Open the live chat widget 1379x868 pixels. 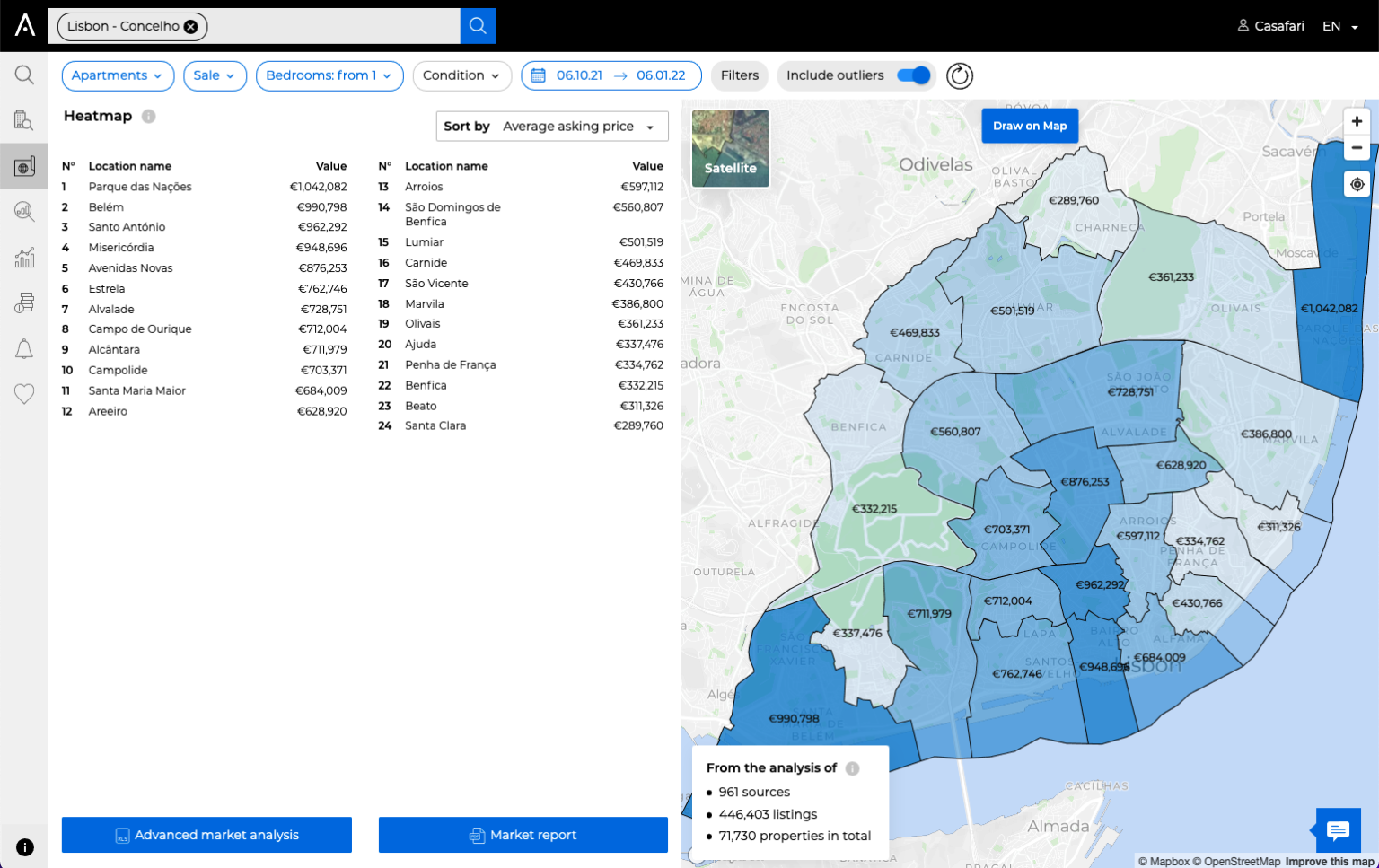point(1338,830)
